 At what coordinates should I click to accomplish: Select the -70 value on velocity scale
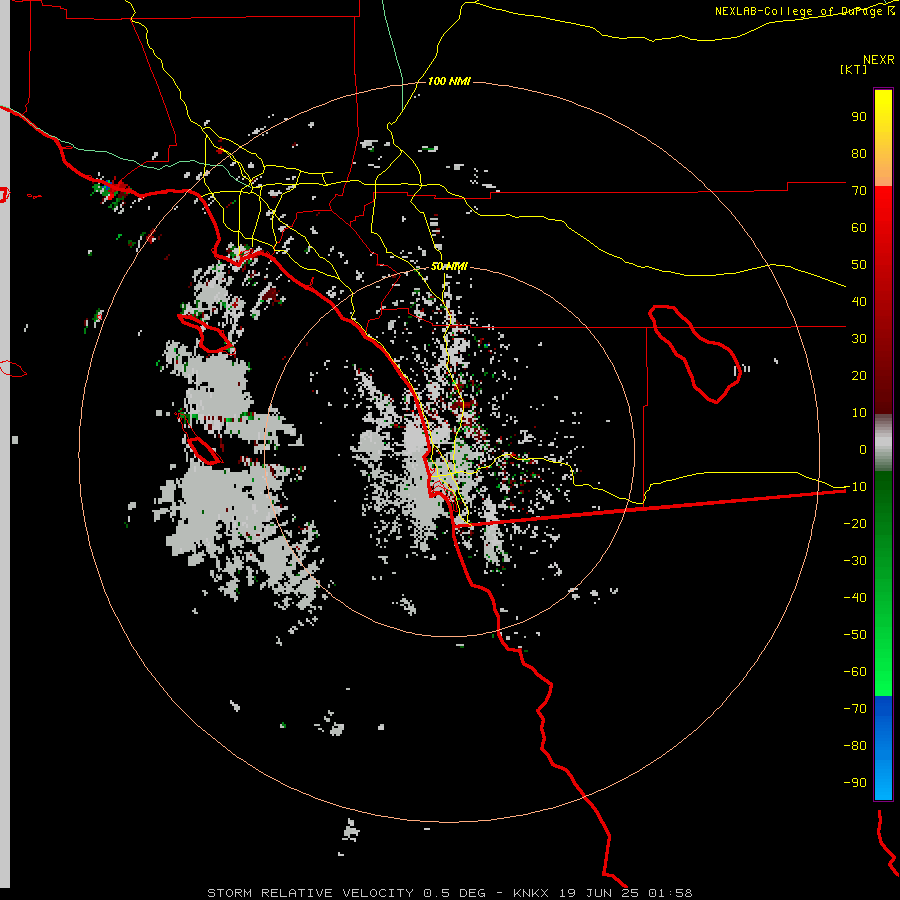tap(855, 709)
